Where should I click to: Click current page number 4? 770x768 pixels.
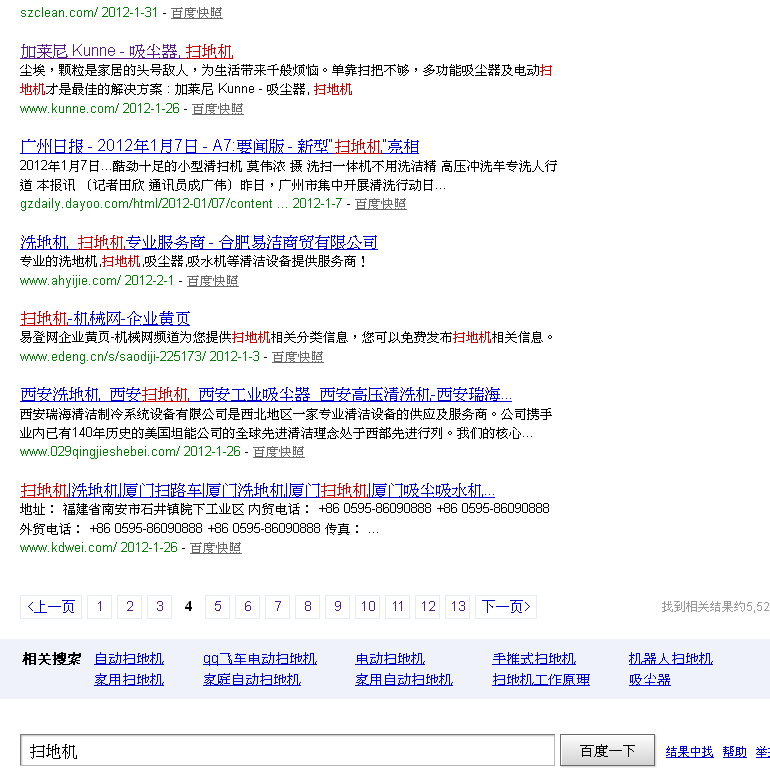point(188,606)
